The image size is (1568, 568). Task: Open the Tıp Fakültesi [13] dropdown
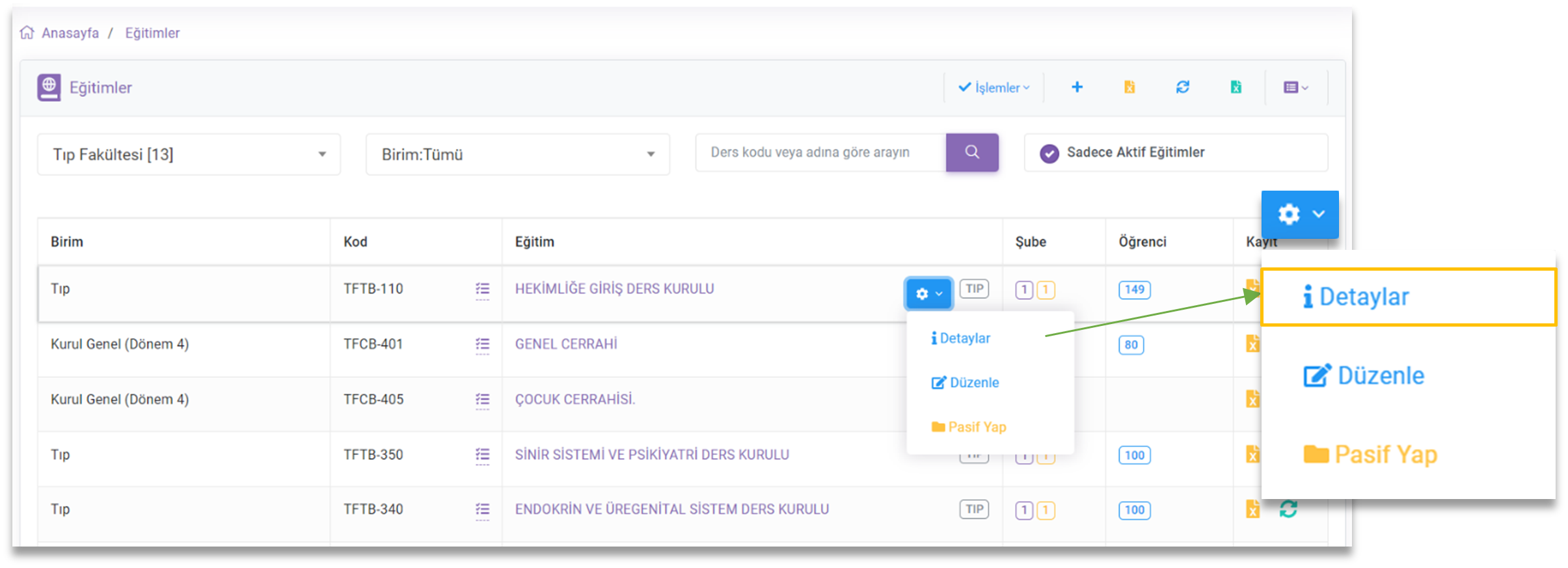click(189, 154)
